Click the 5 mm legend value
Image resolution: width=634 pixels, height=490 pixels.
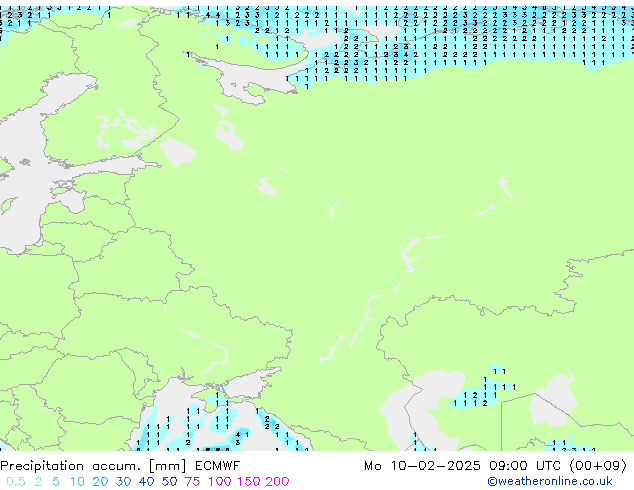56,482
